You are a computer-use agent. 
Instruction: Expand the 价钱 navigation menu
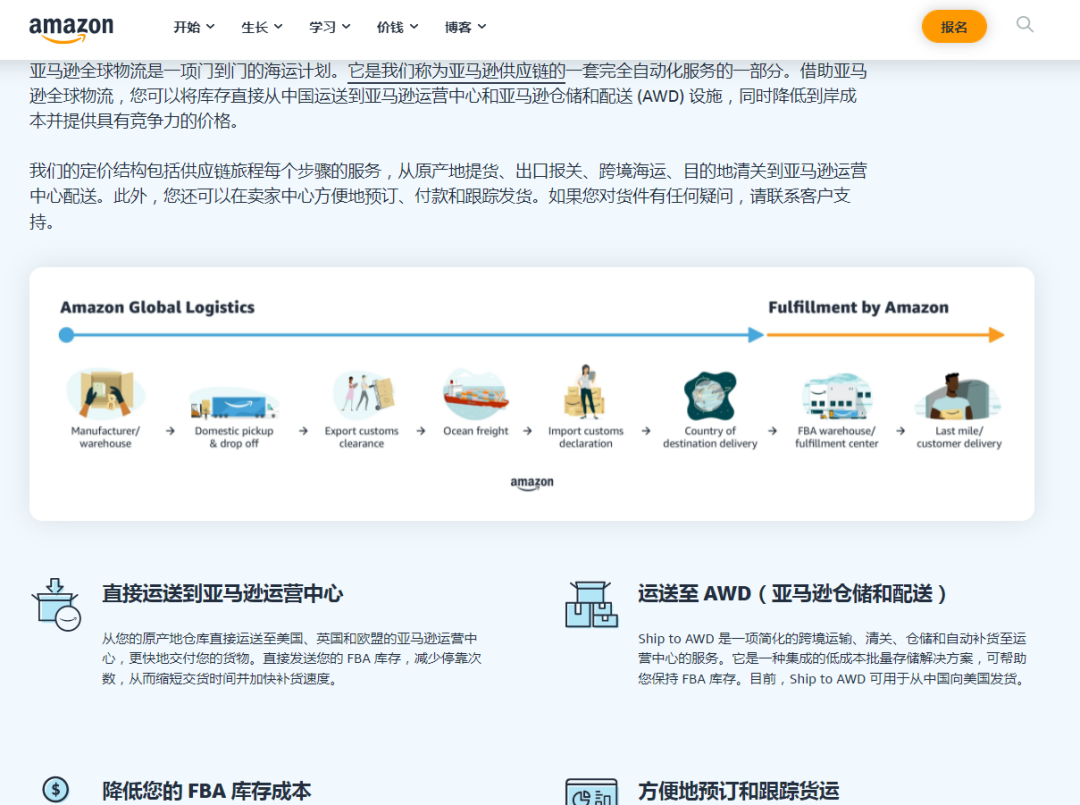[x=397, y=27]
